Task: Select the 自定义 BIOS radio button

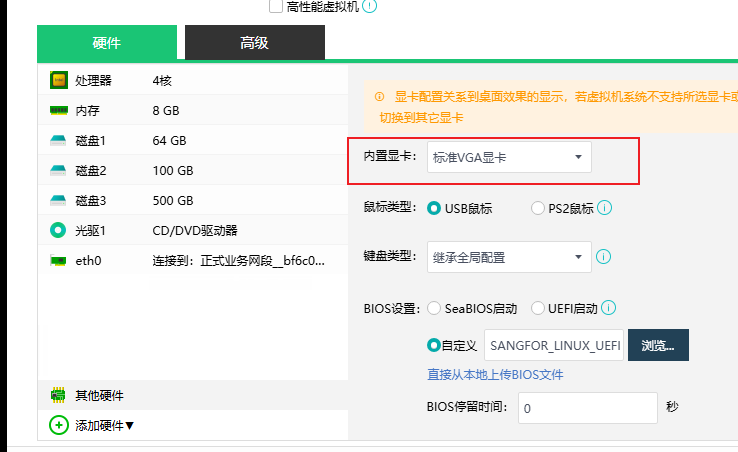Action: tap(433, 345)
